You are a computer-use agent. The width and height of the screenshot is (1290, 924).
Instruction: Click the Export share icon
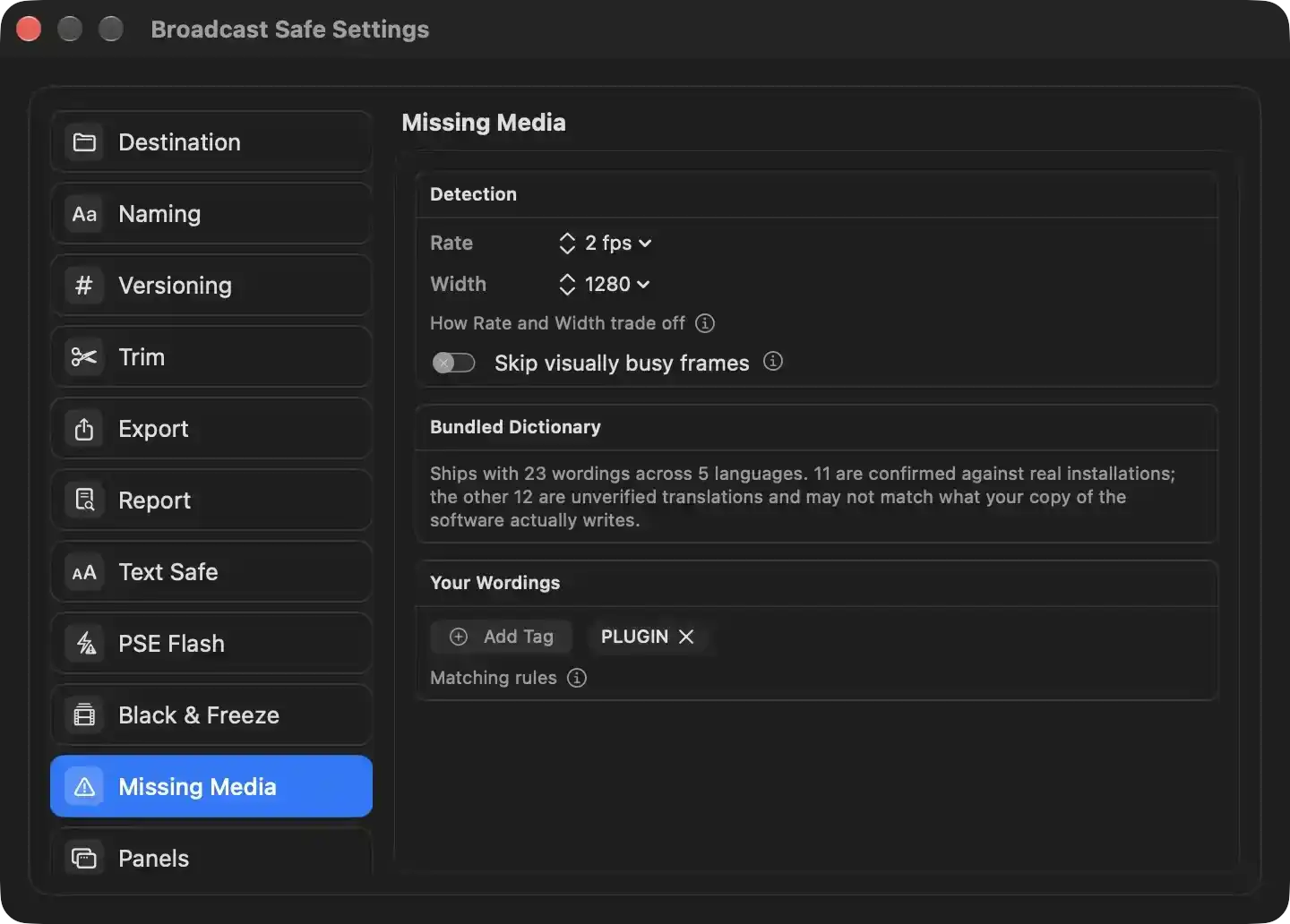84,429
